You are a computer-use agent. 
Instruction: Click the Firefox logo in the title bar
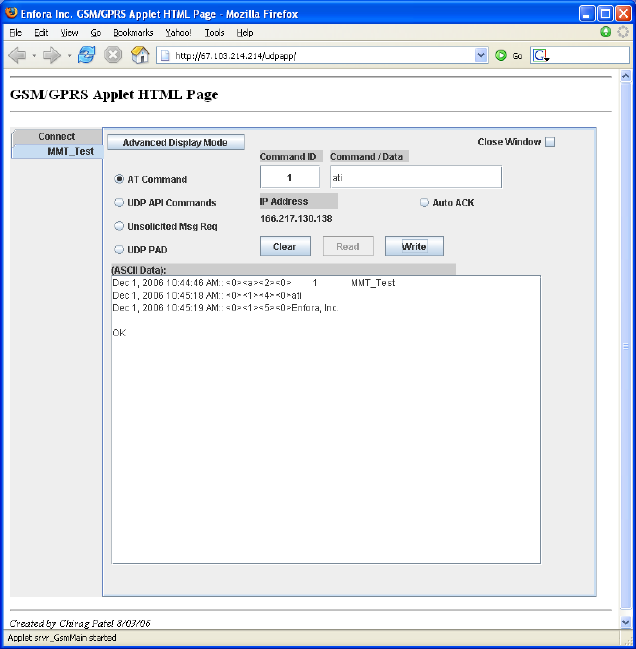(x=11, y=13)
